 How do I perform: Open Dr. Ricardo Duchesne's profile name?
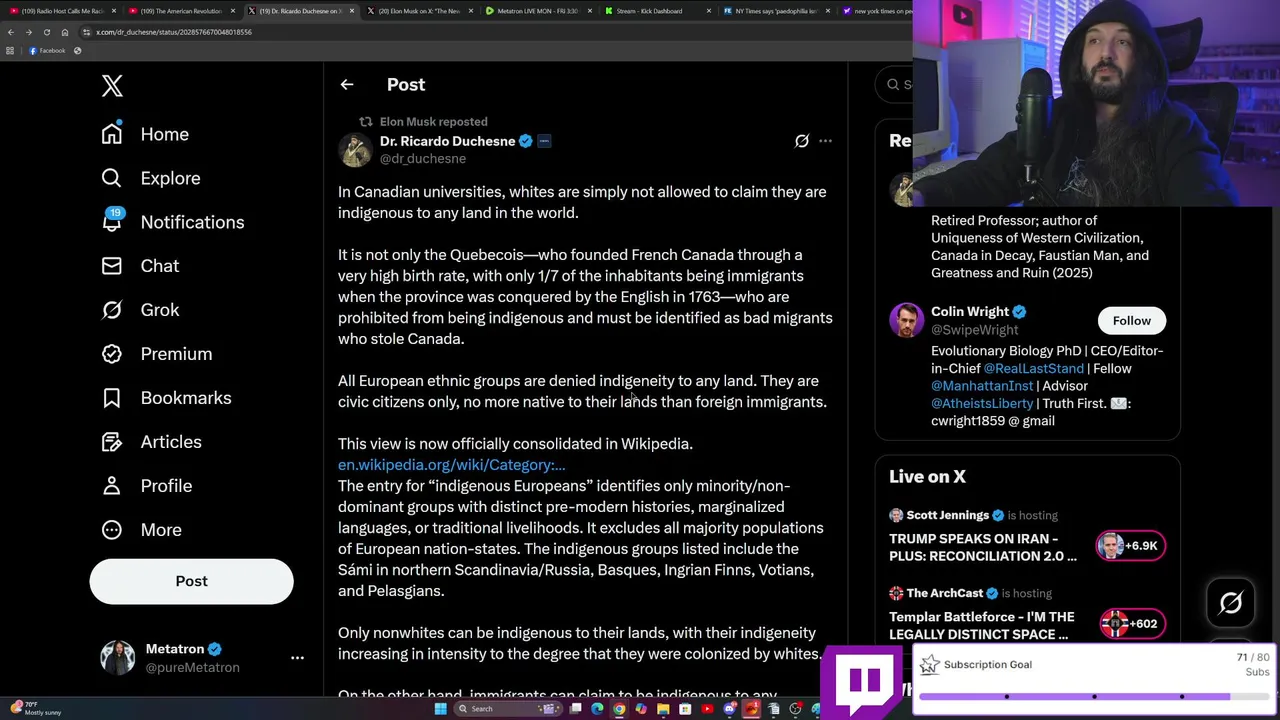[x=447, y=141]
